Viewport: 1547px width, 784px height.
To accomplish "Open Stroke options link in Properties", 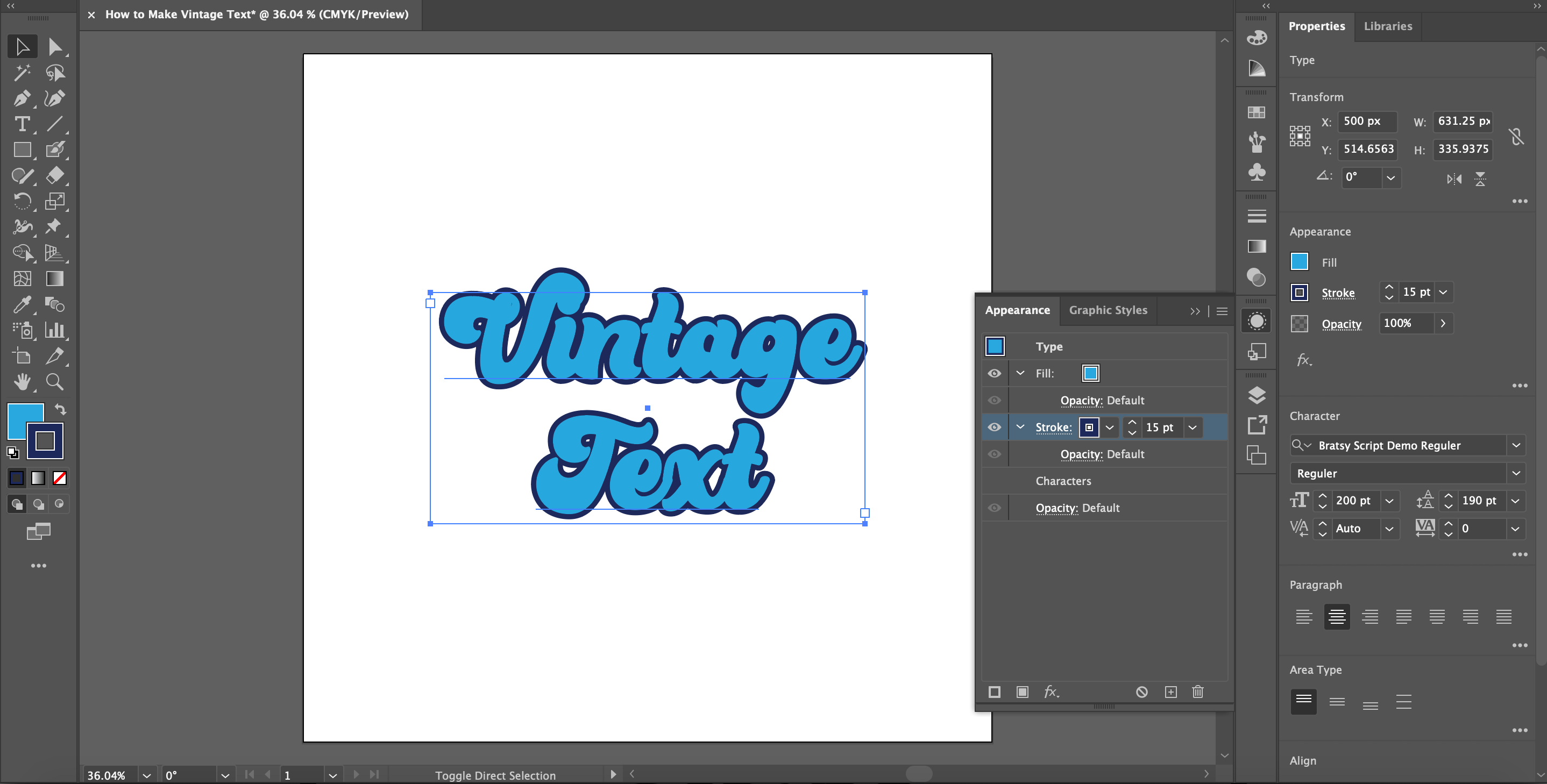I will 1338,293.
